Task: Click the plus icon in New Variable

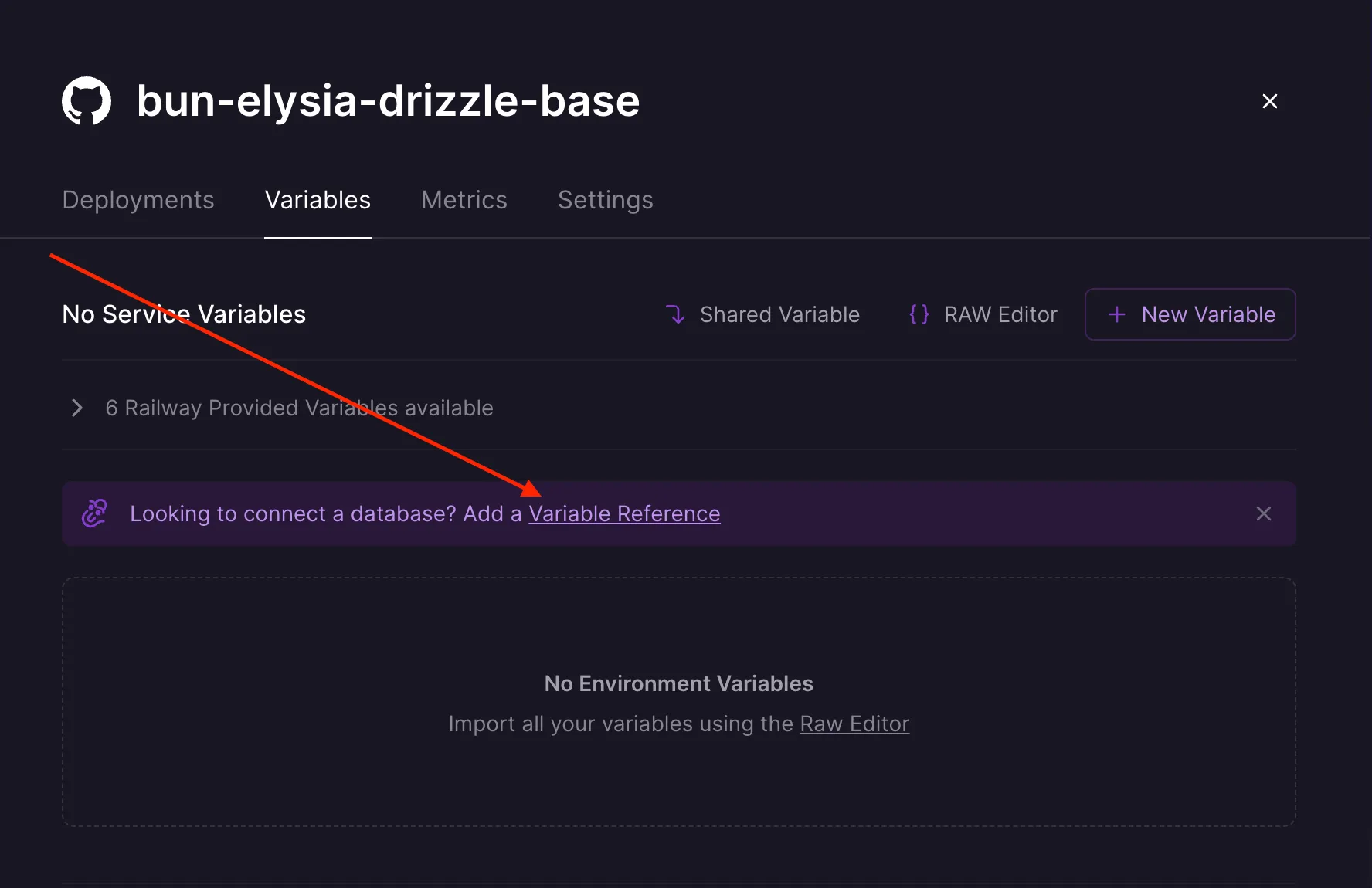Action: (x=1116, y=314)
